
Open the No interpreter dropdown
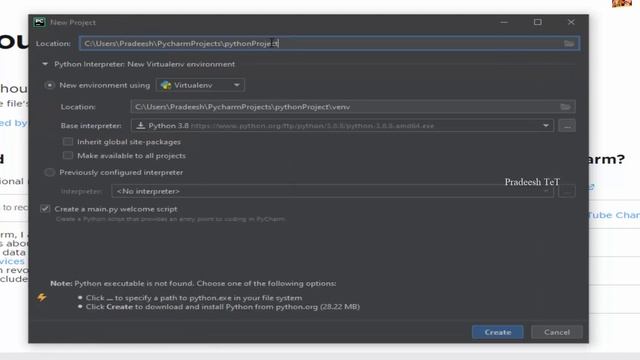332,191
